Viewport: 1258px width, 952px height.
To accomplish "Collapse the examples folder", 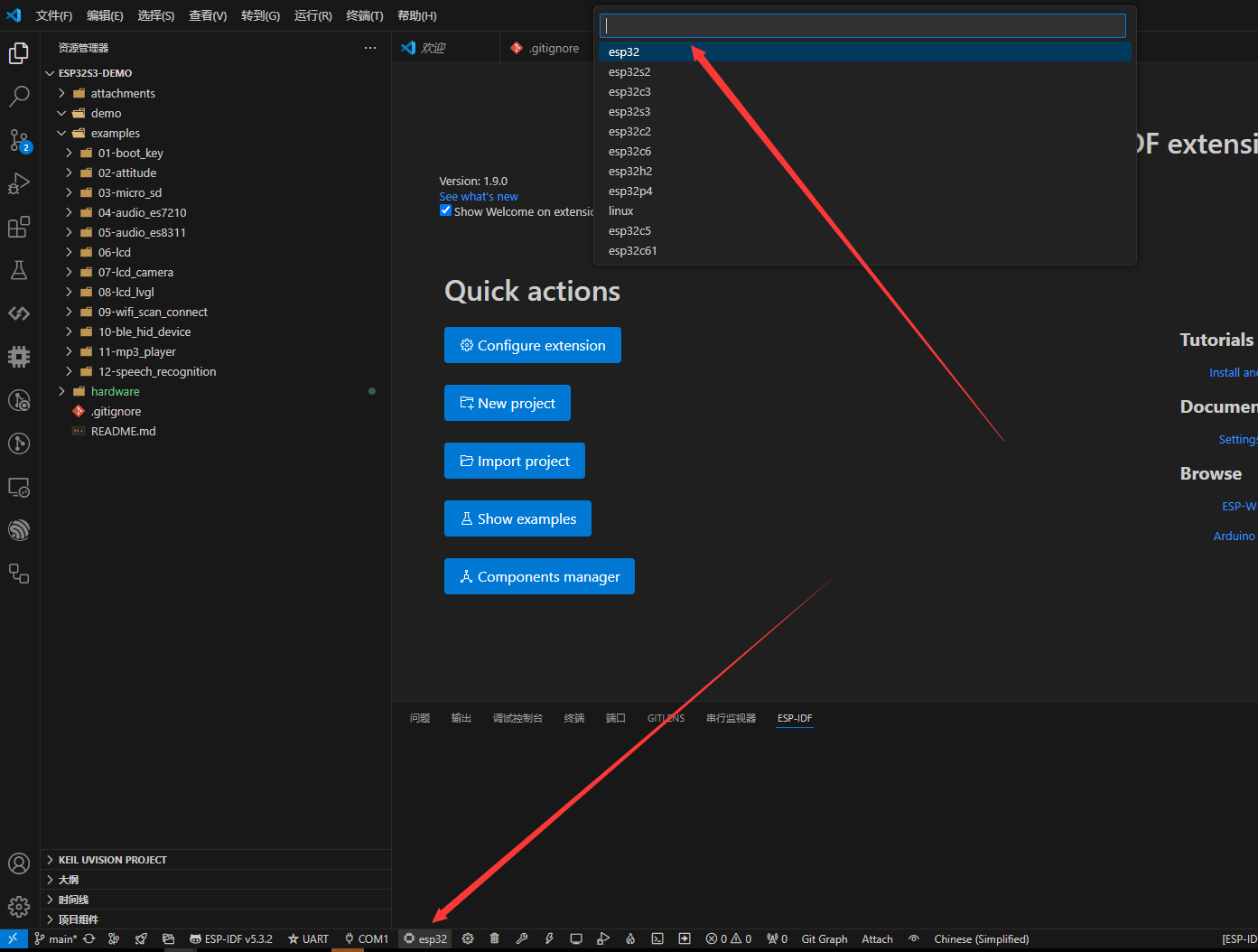I will pos(115,133).
